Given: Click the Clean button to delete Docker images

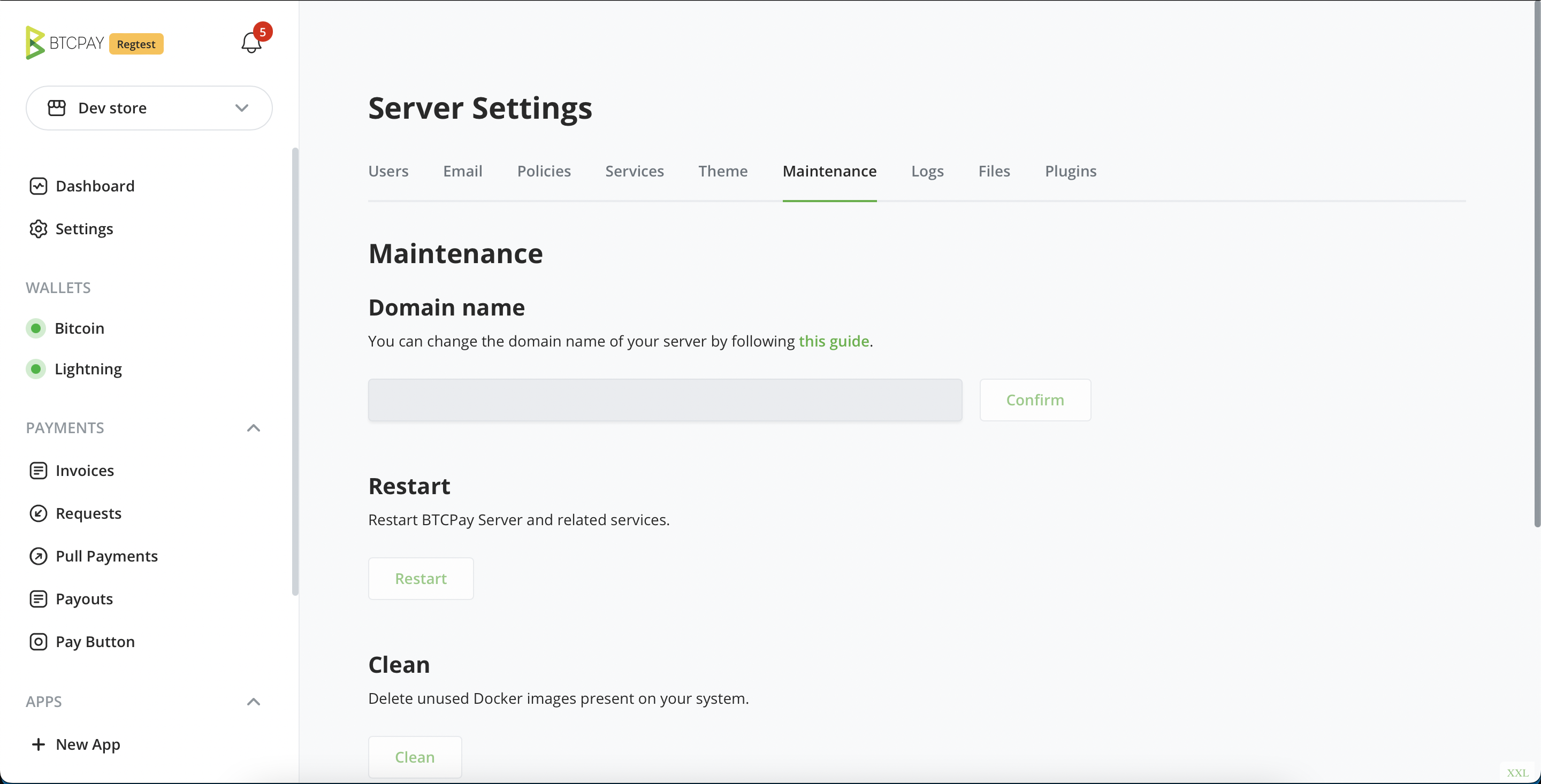Looking at the screenshot, I should coord(415,757).
